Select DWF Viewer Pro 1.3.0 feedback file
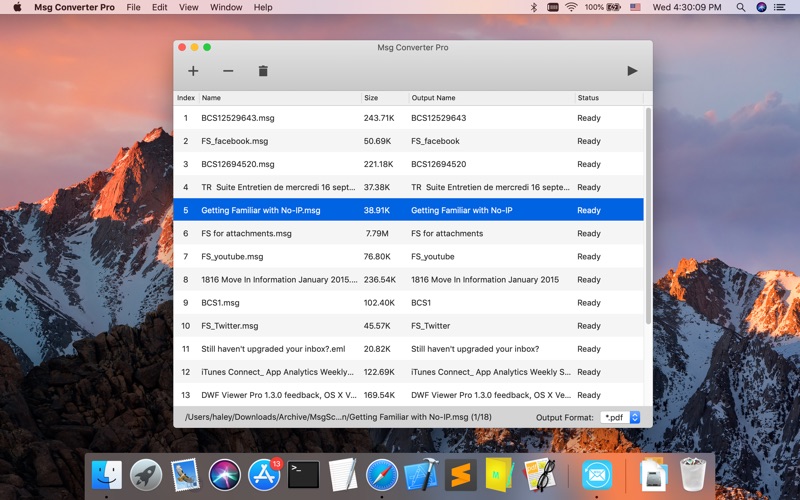The image size is (800, 500). pyautogui.click(x=279, y=395)
